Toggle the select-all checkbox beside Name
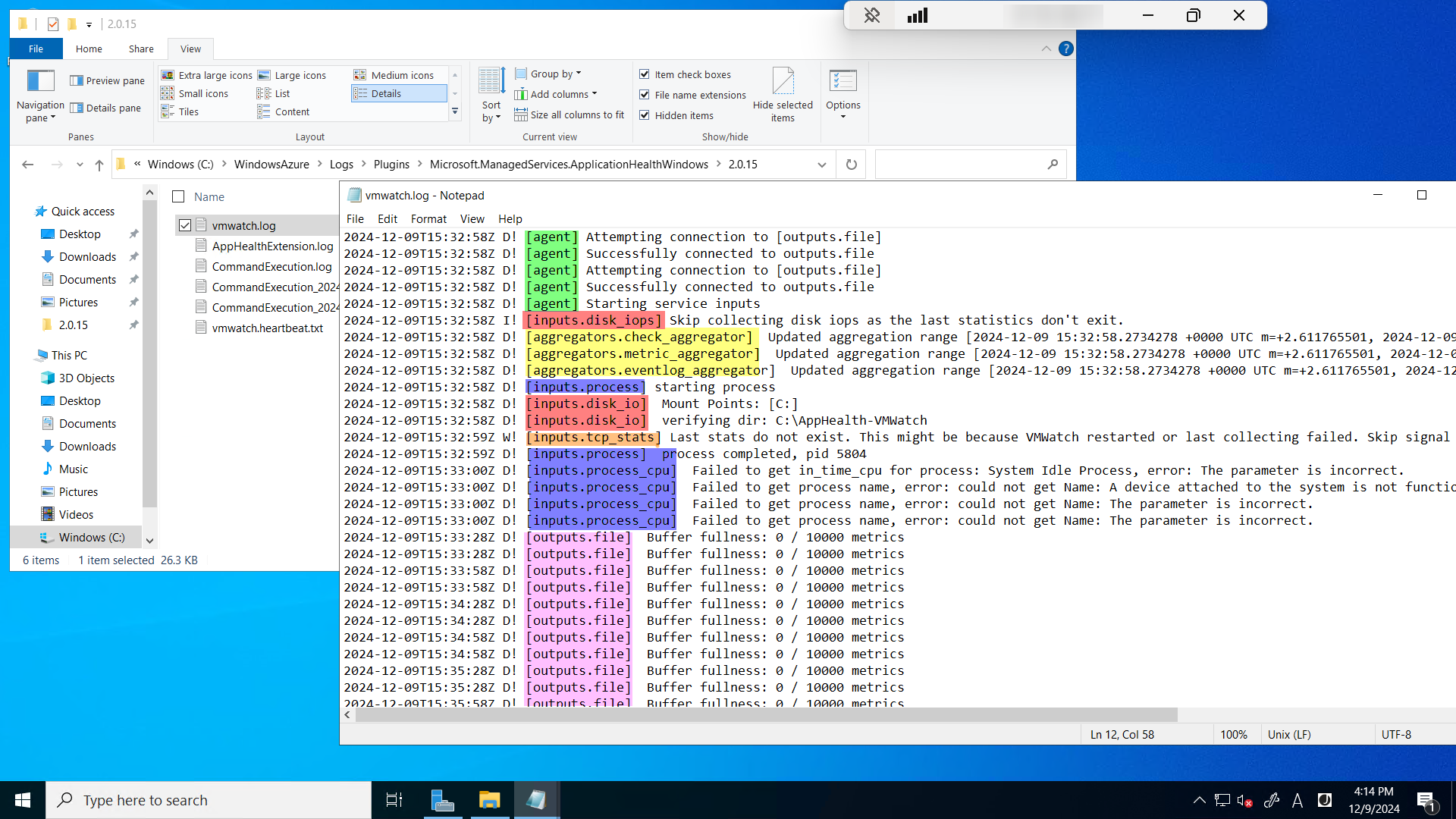Screen dimensions: 1456x819 (178, 197)
